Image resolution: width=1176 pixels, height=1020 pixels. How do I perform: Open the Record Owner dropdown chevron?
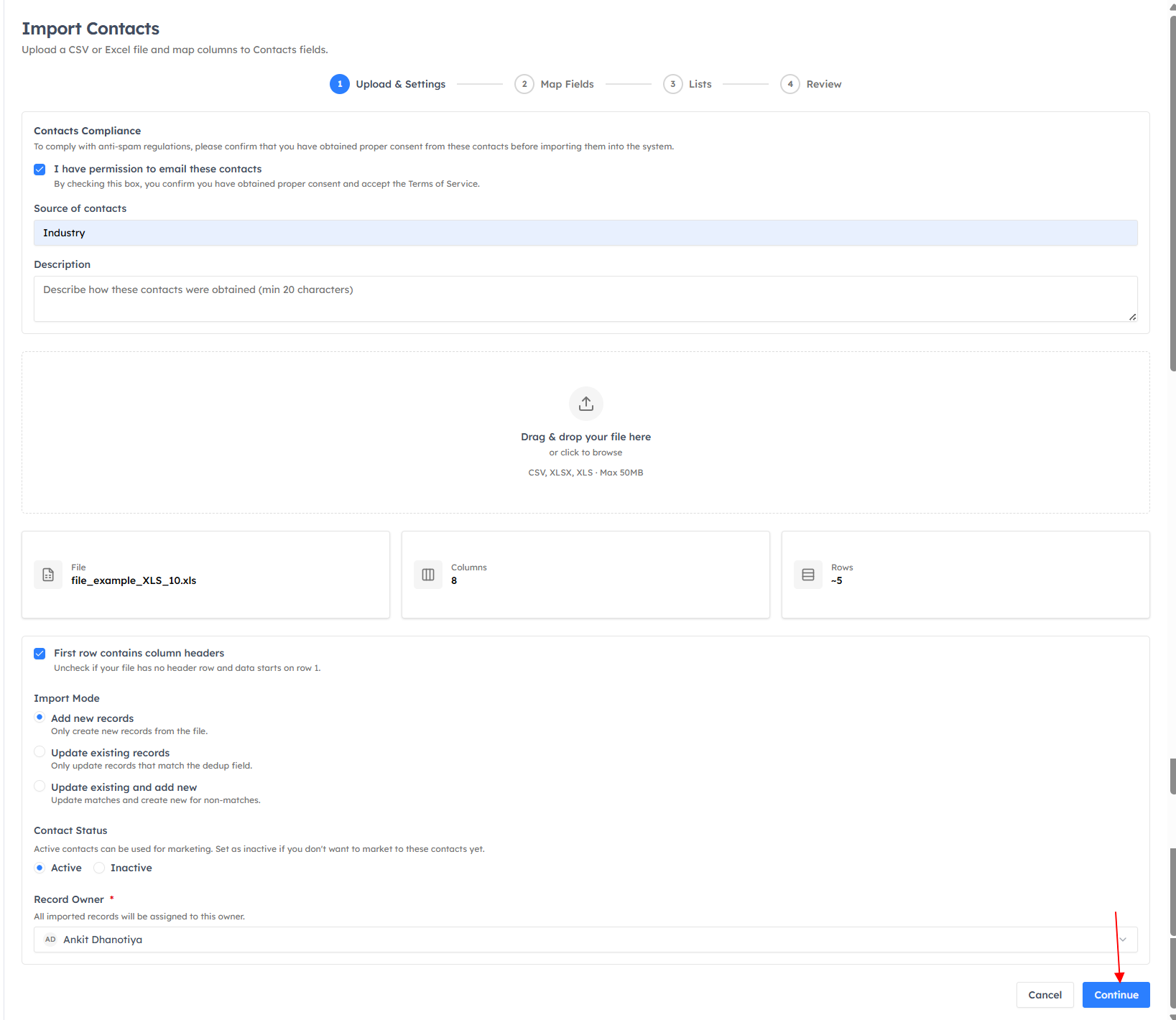pyautogui.click(x=1123, y=940)
